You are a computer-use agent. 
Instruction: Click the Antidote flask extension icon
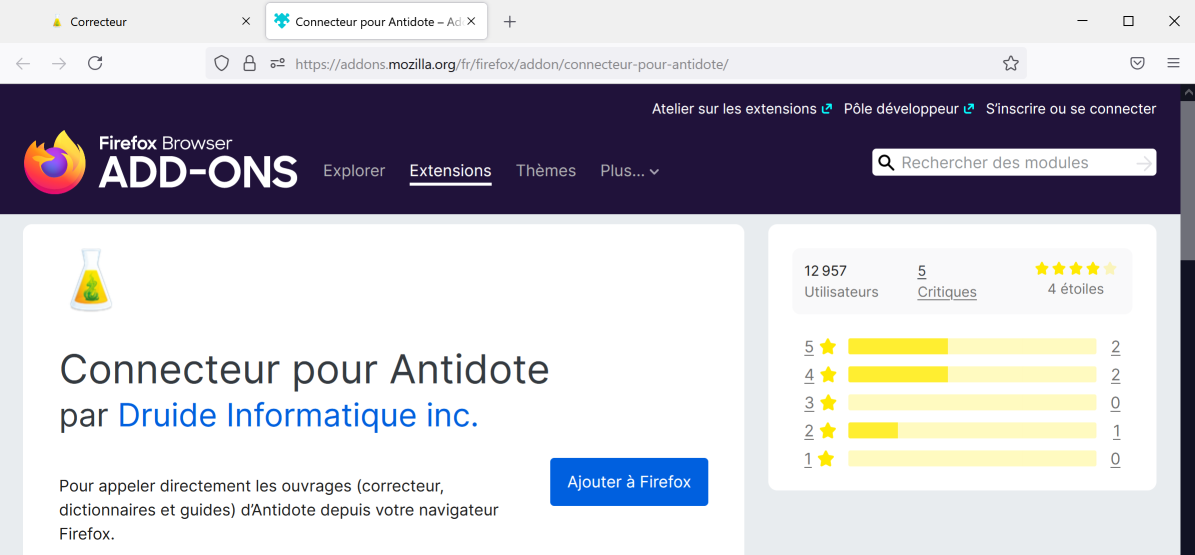[x=90, y=280]
